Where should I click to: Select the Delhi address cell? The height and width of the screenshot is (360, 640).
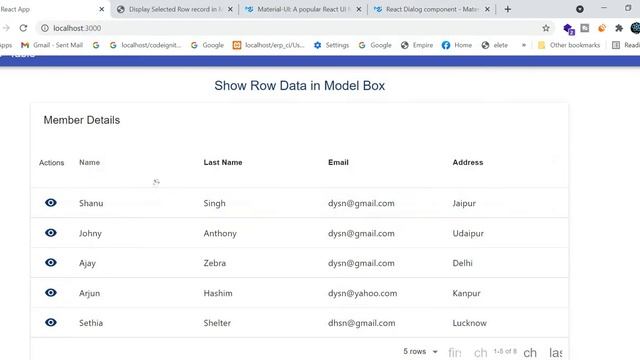click(462, 263)
